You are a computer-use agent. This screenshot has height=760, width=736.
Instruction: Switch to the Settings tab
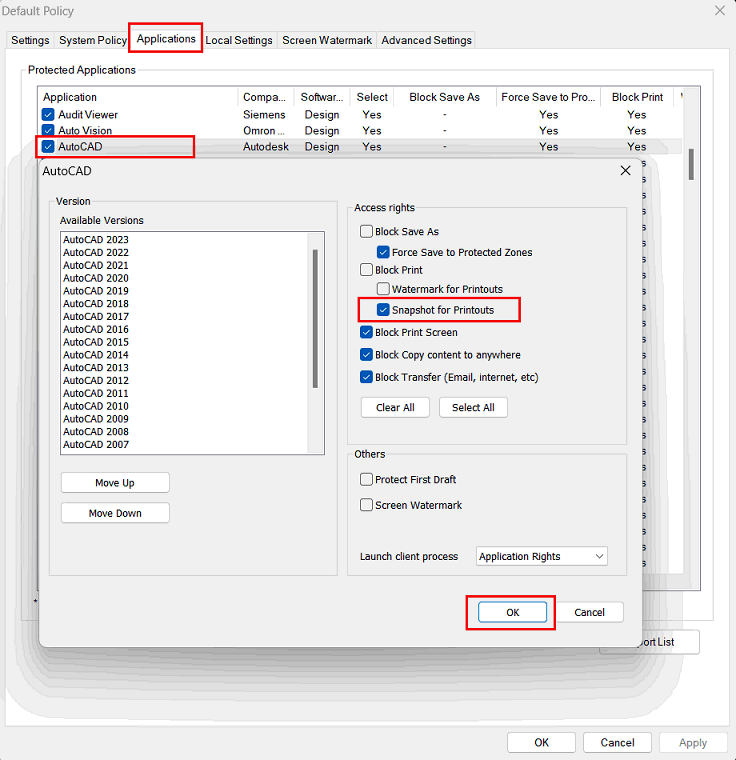(30, 40)
